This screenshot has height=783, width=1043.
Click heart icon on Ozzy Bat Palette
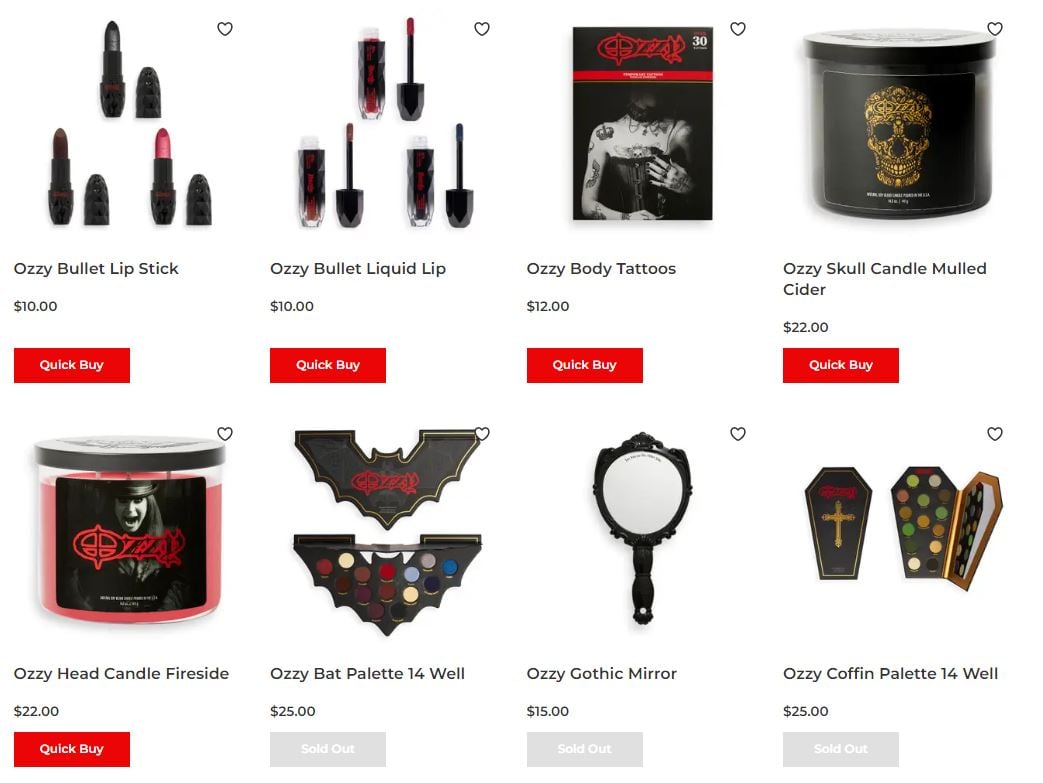click(482, 434)
